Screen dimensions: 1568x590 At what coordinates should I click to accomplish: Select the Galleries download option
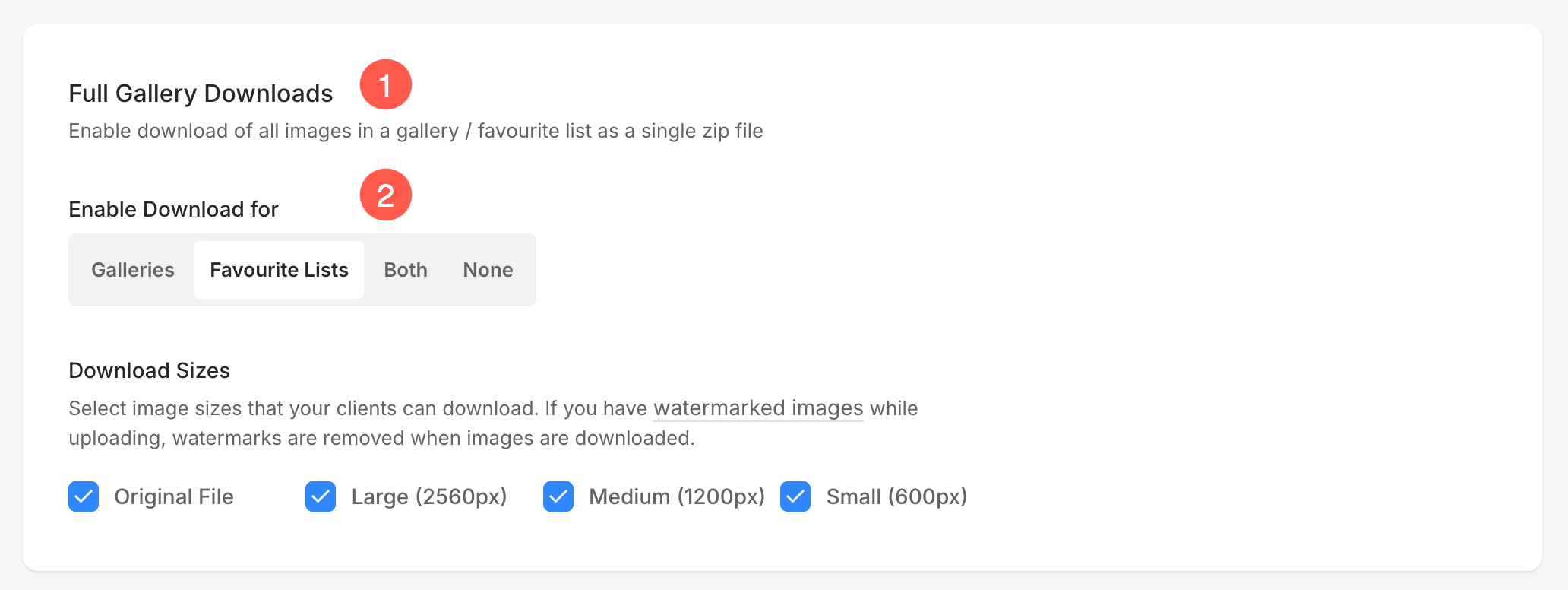coord(133,270)
